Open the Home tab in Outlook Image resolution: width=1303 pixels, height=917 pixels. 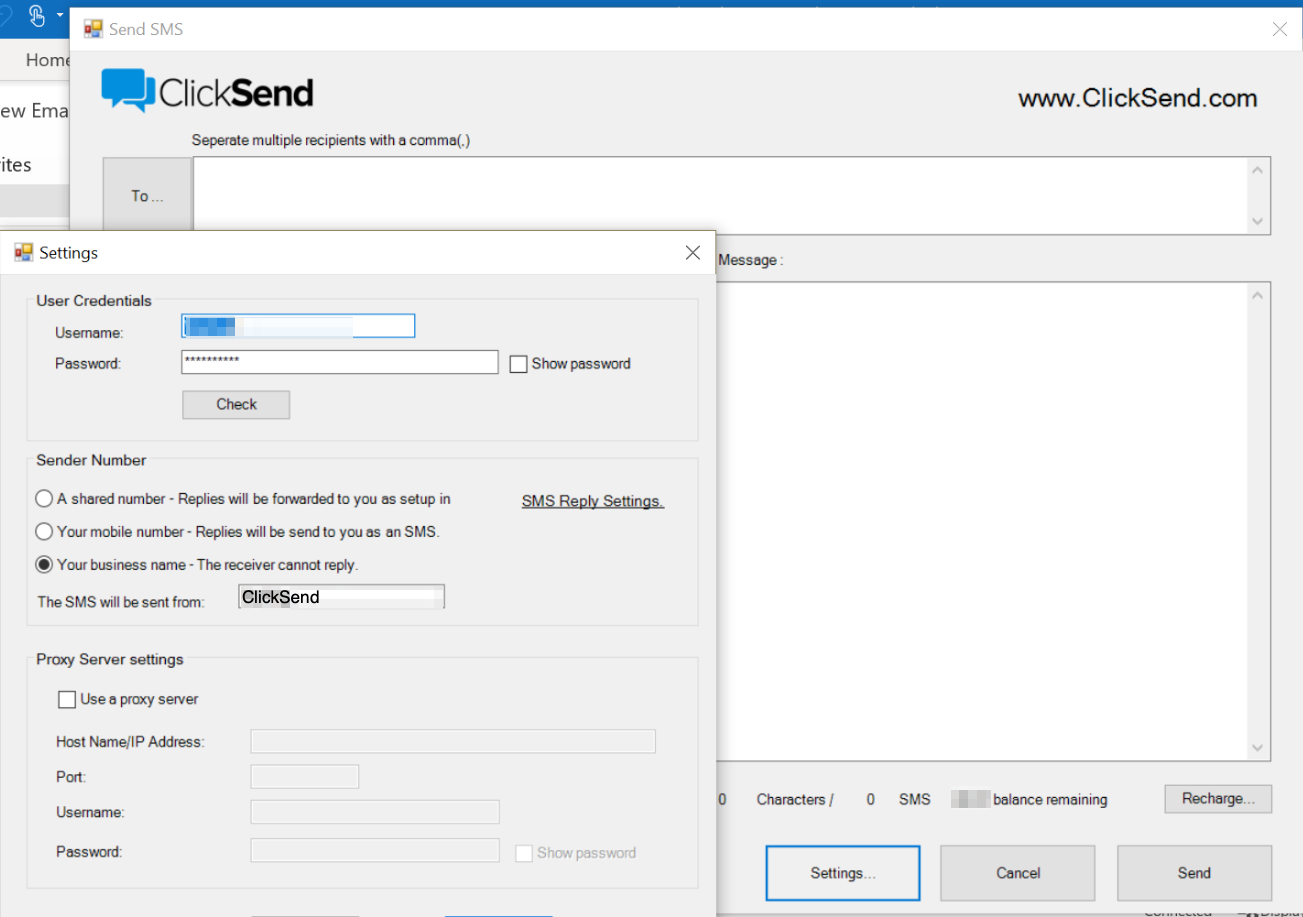pos(48,60)
